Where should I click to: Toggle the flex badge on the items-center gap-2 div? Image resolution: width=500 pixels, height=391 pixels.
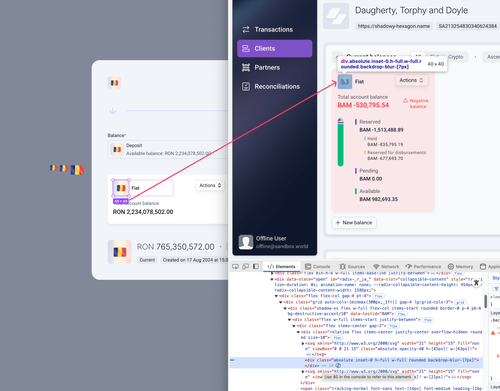[x=394, y=326]
